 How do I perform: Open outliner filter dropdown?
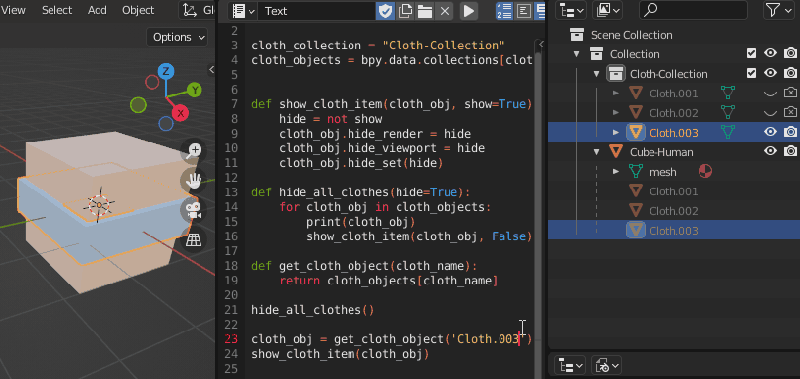coord(779,10)
